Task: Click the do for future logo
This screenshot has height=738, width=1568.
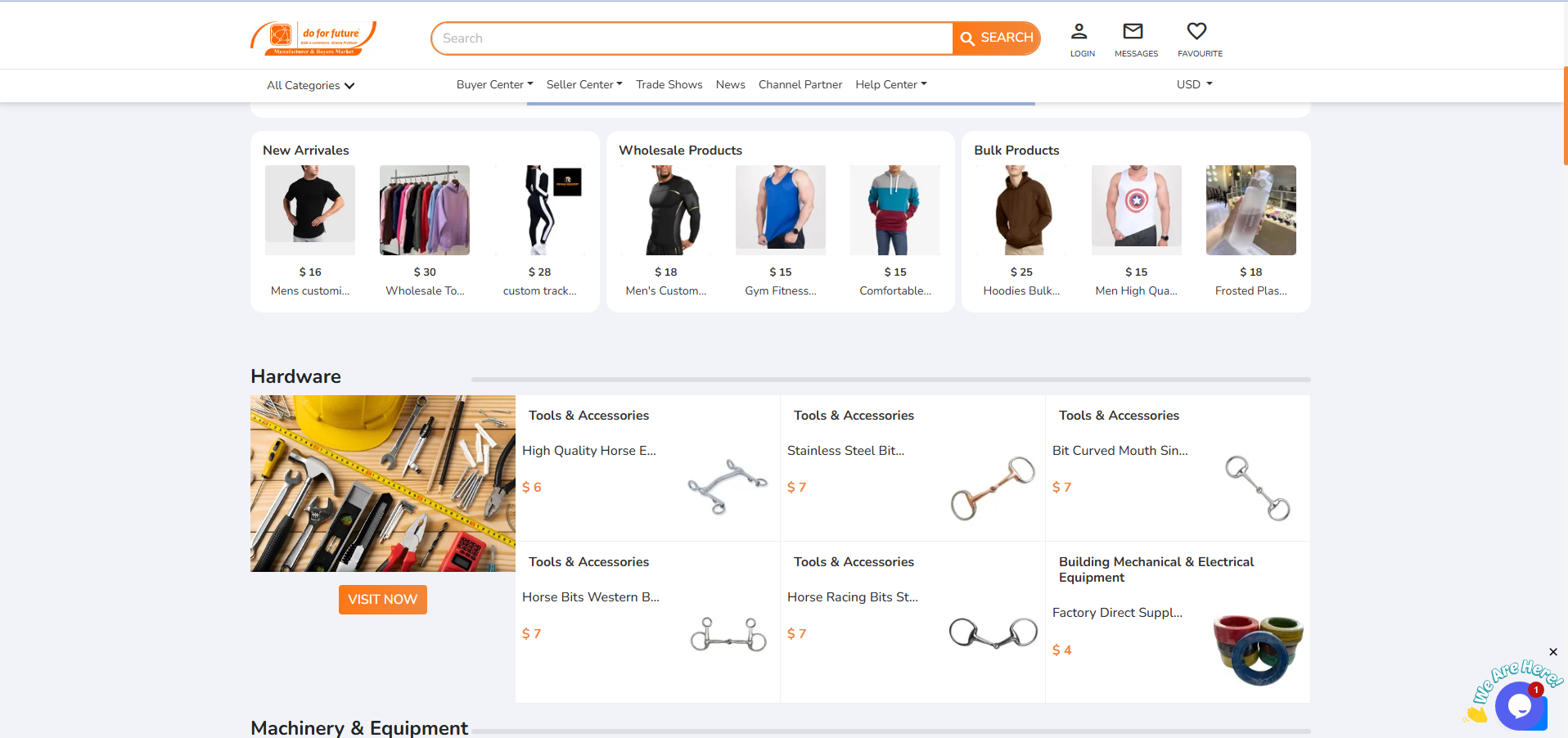Action: [313, 38]
